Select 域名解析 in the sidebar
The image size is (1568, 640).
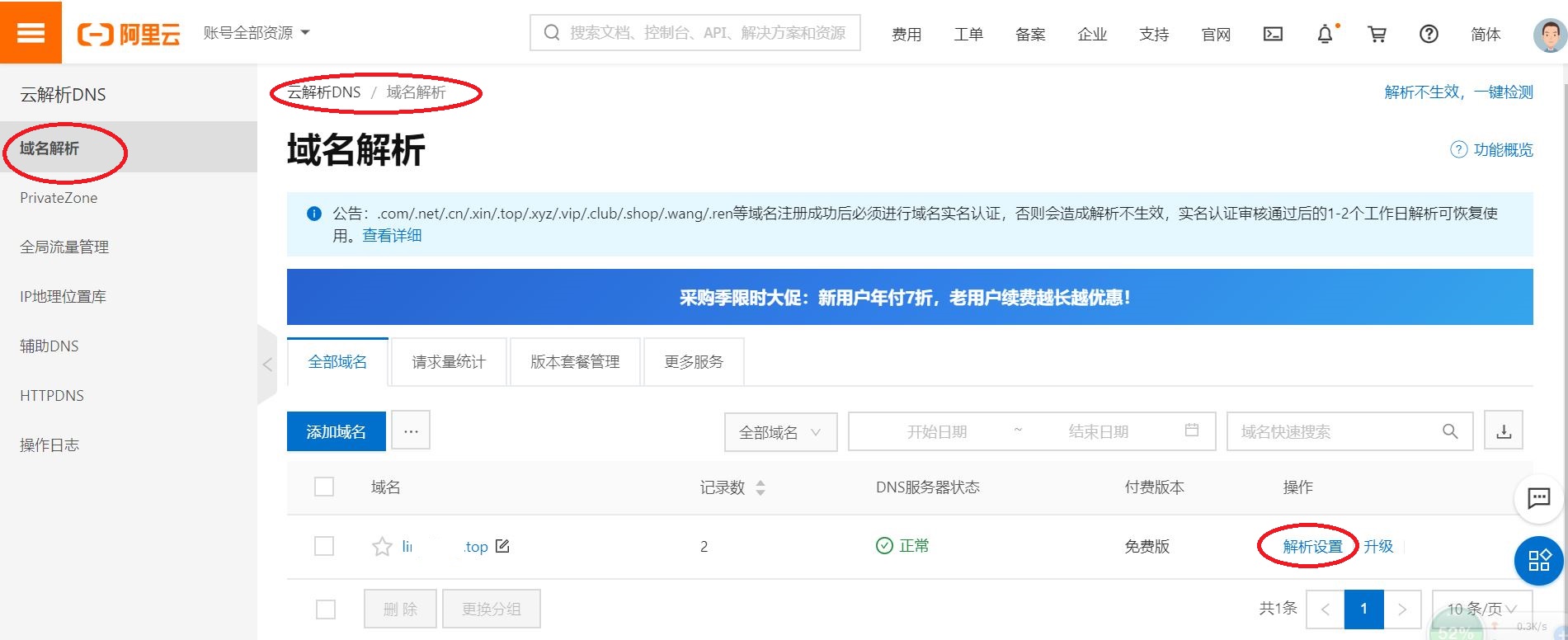tap(129, 148)
